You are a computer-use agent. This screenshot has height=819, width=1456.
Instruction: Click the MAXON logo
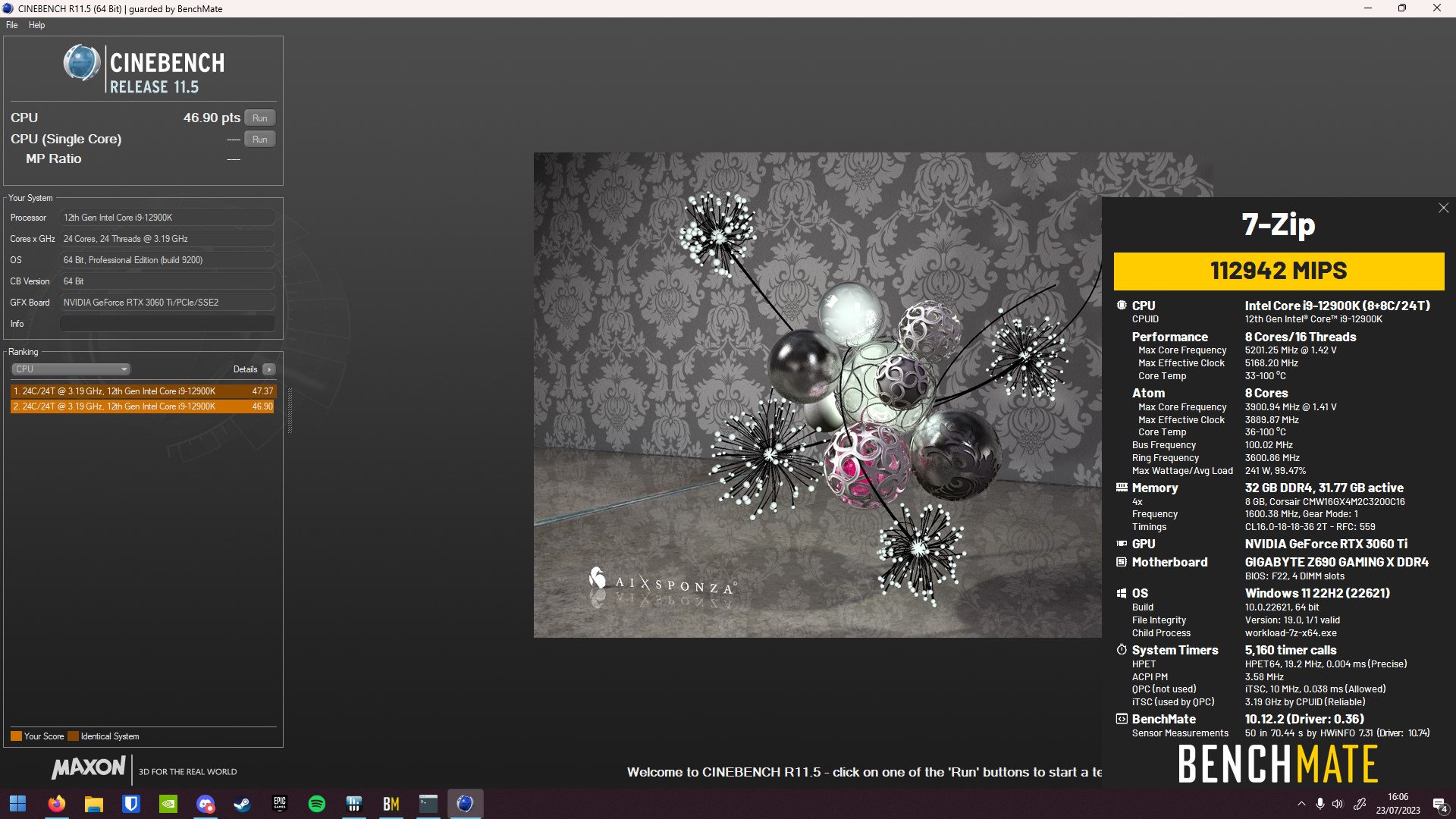point(89,767)
